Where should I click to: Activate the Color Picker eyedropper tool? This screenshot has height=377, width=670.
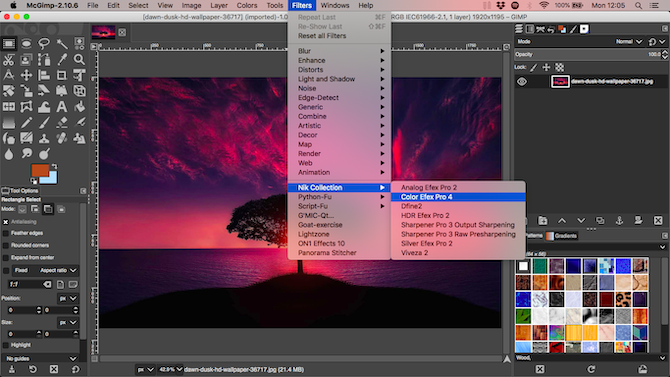(x=62, y=59)
